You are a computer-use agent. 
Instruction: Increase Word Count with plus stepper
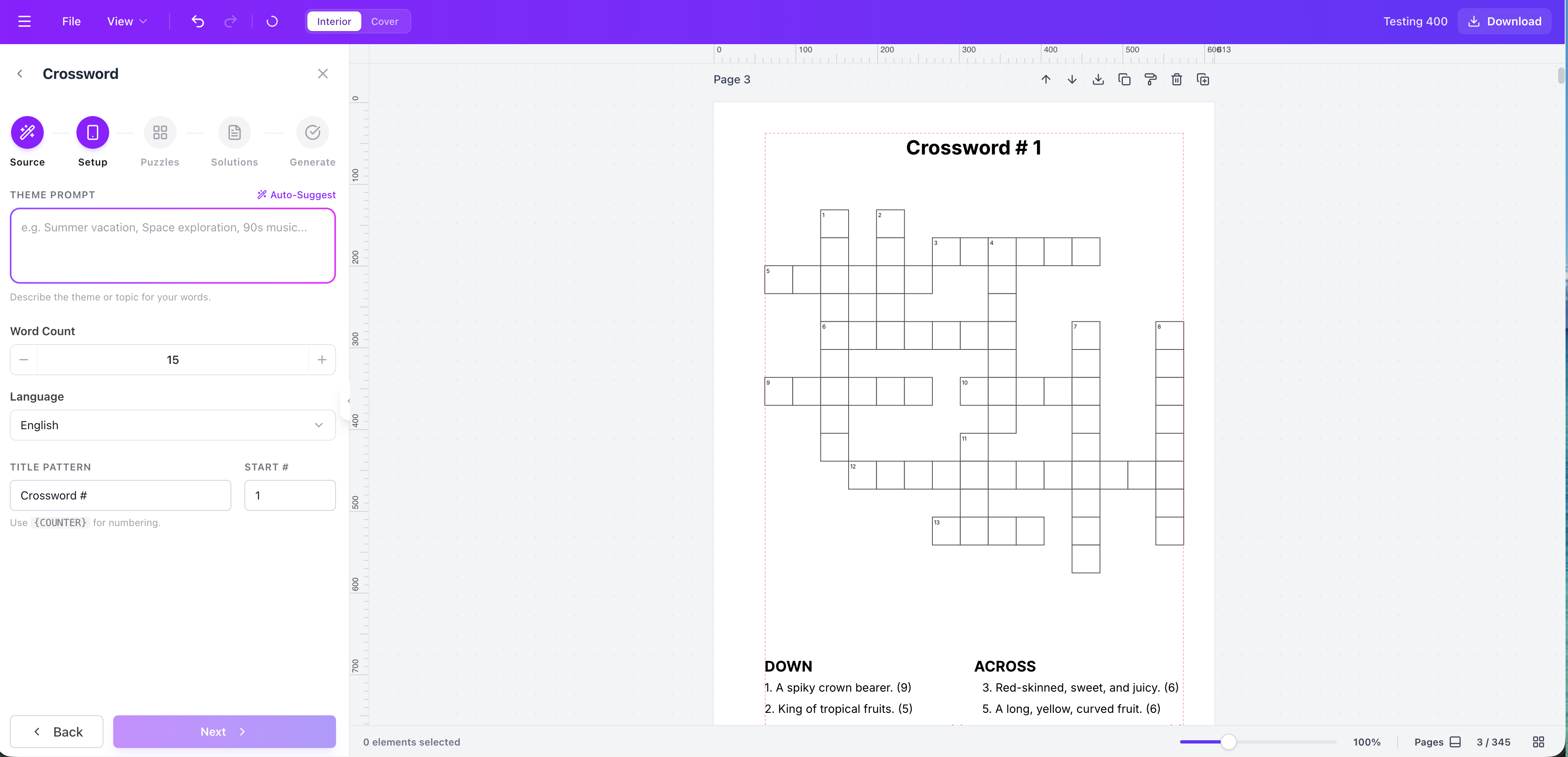[322, 359]
